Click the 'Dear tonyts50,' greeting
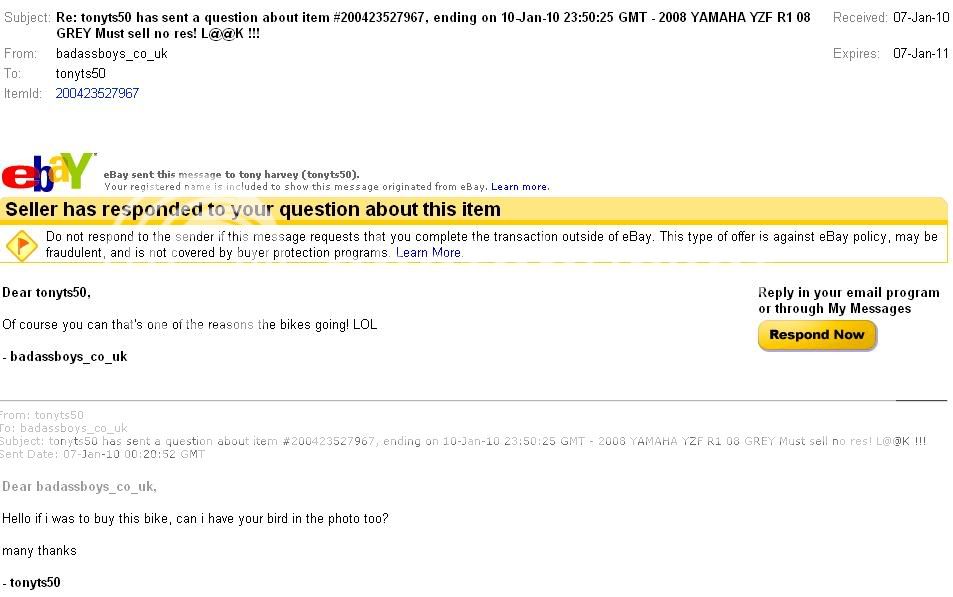953x597 pixels. pyautogui.click(x=46, y=293)
